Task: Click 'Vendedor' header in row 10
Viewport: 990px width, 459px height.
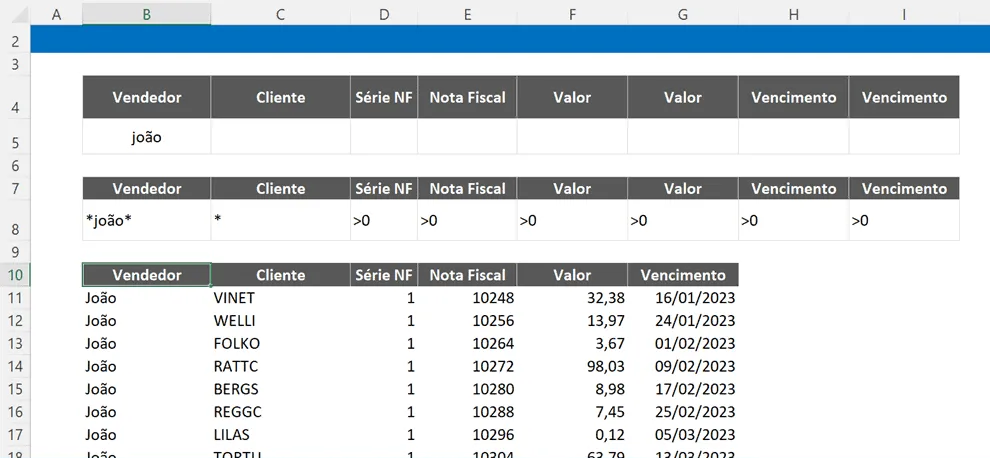Action: (146, 275)
